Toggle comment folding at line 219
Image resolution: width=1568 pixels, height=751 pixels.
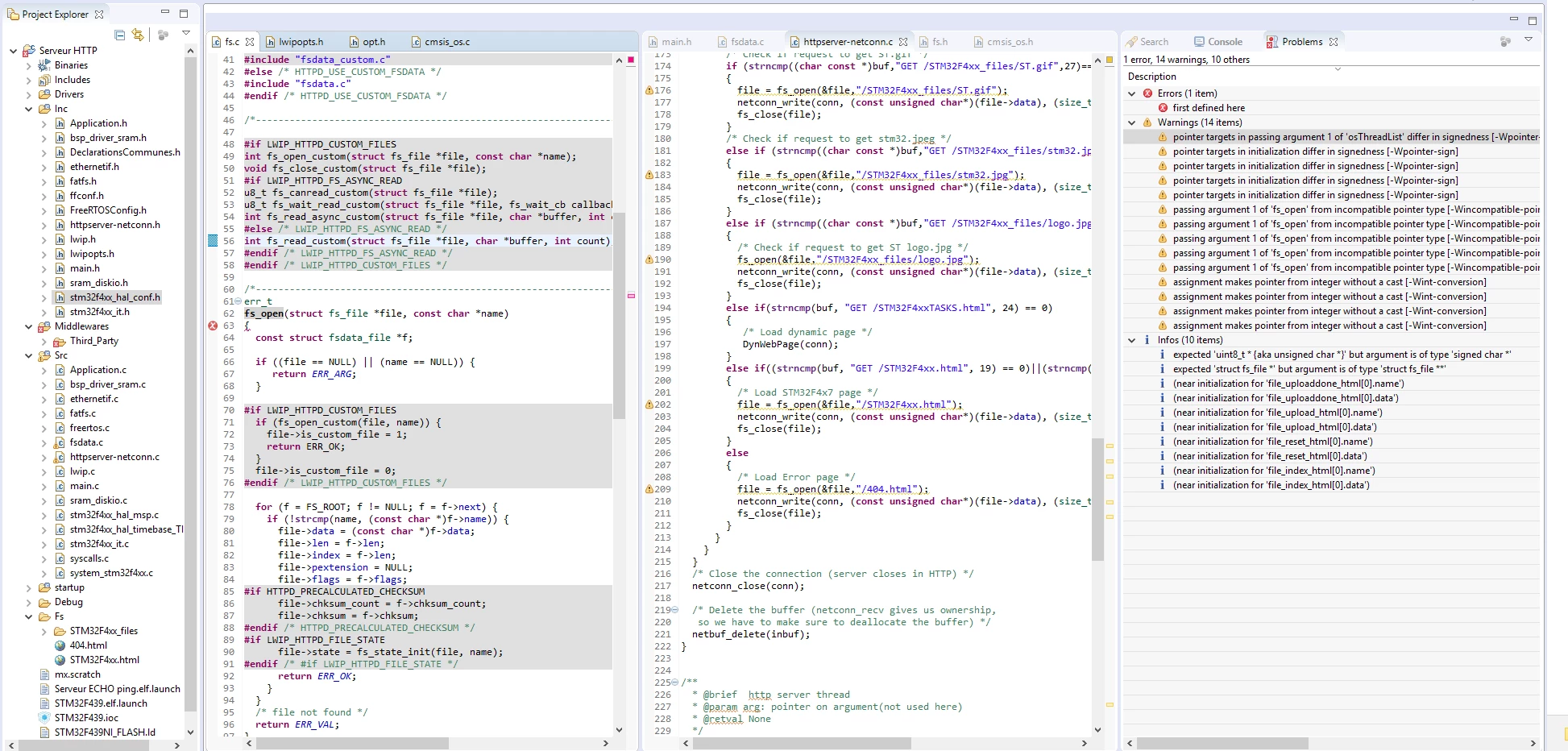(674, 610)
